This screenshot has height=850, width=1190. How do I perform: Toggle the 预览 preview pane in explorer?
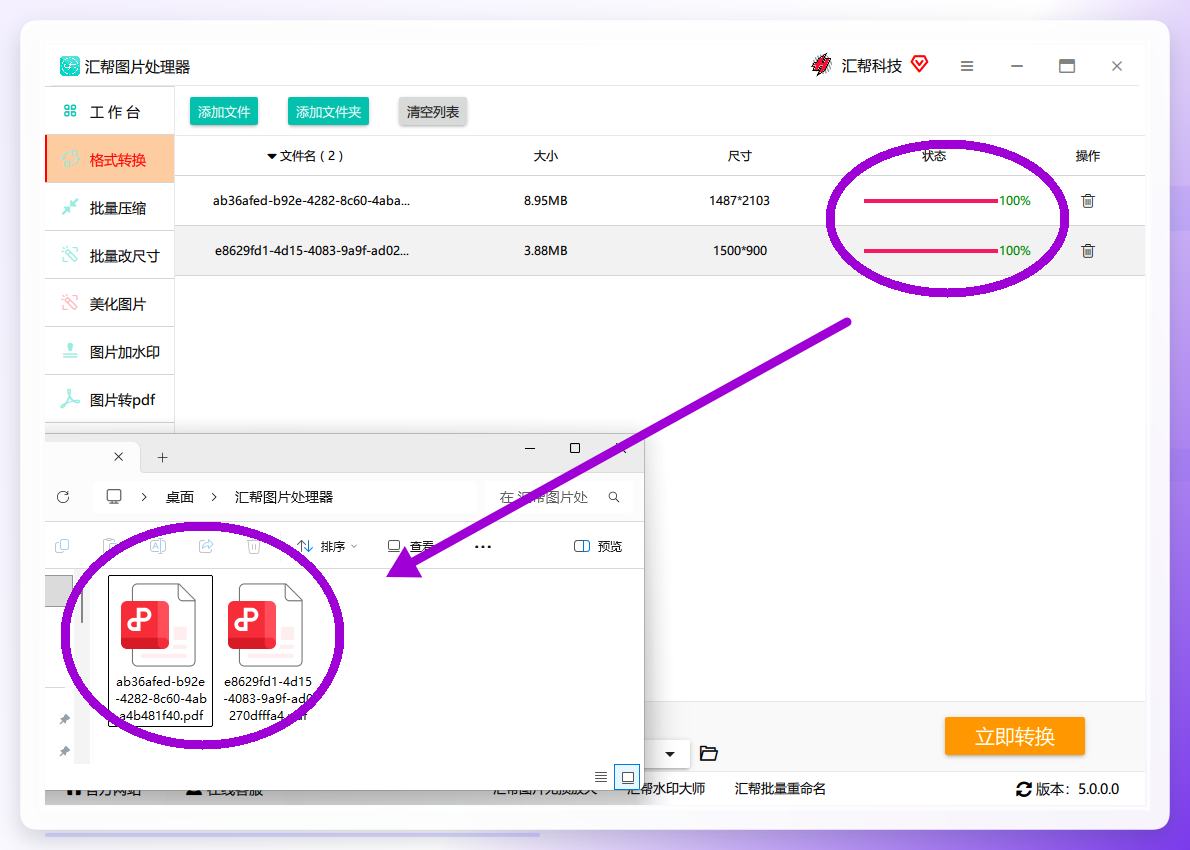point(598,546)
